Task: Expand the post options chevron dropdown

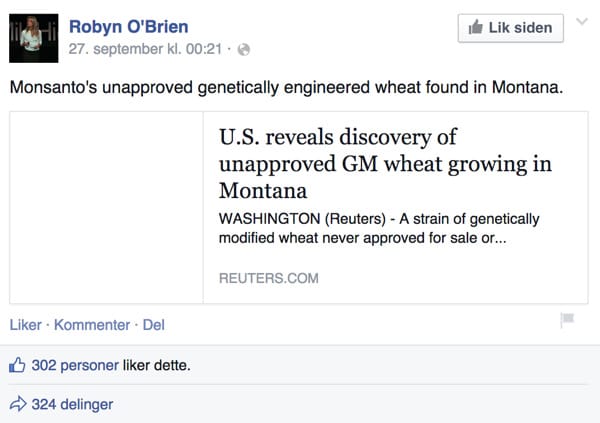Action: pyautogui.click(x=584, y=26)
